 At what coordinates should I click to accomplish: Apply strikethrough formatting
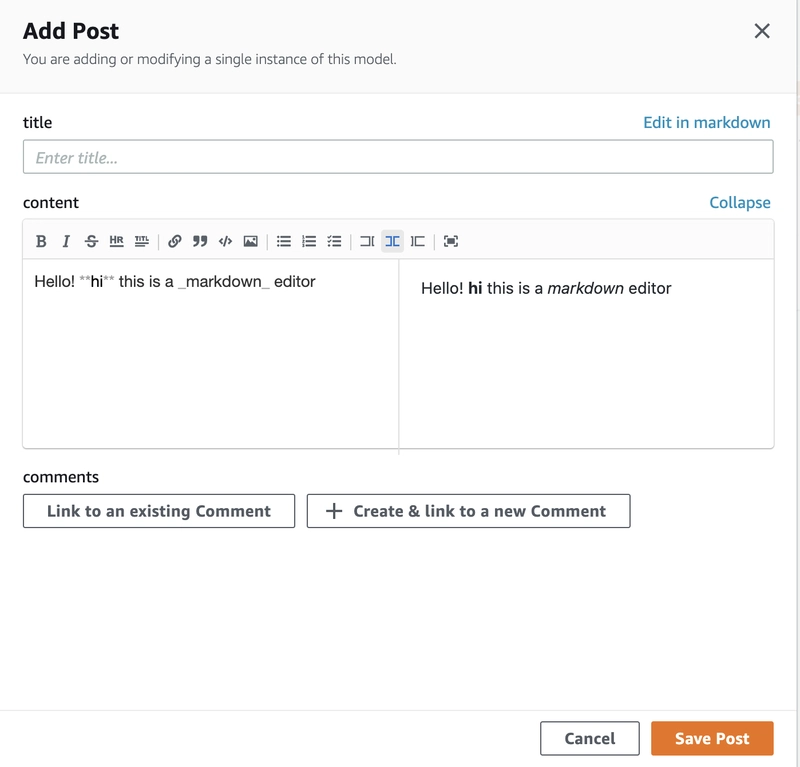pyautogui.click(x=91, y=241)
